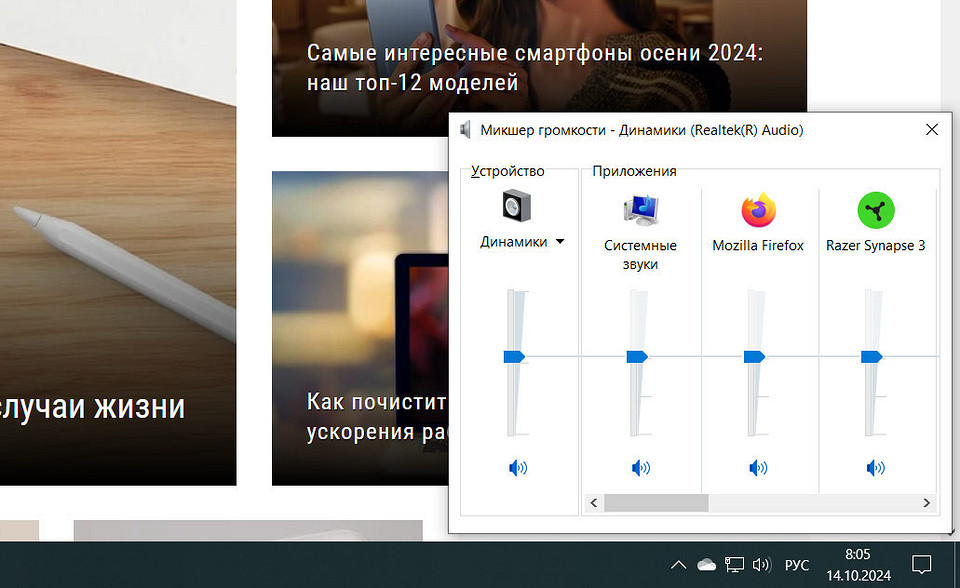
Task: Mute Razer Synapse 3 audio
Action: 876,467
